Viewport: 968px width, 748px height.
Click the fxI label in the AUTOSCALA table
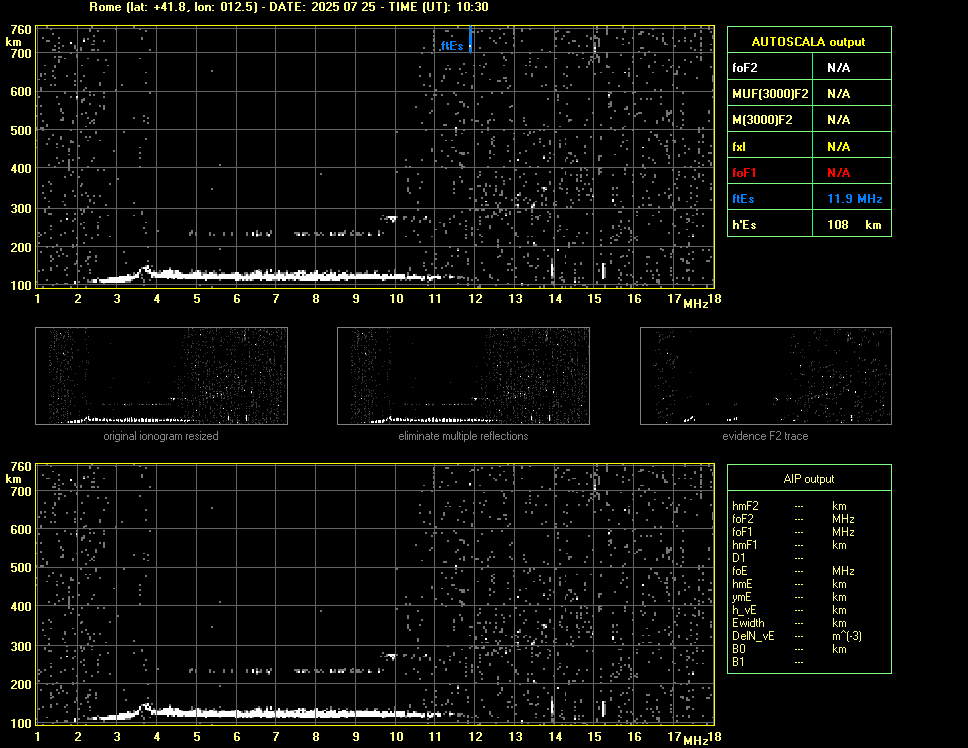(738, 147)
